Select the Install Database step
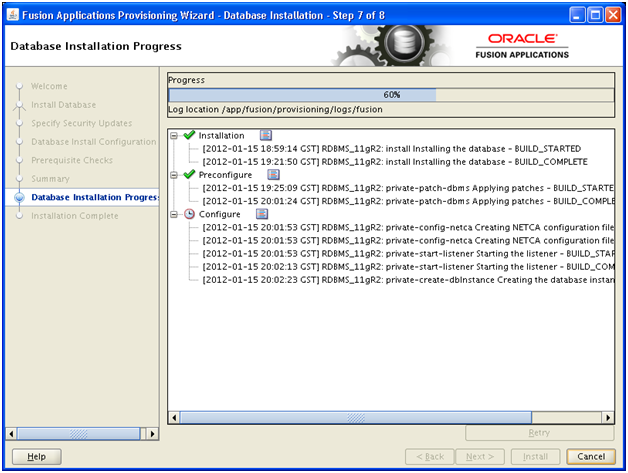 [x=64, y=105]
